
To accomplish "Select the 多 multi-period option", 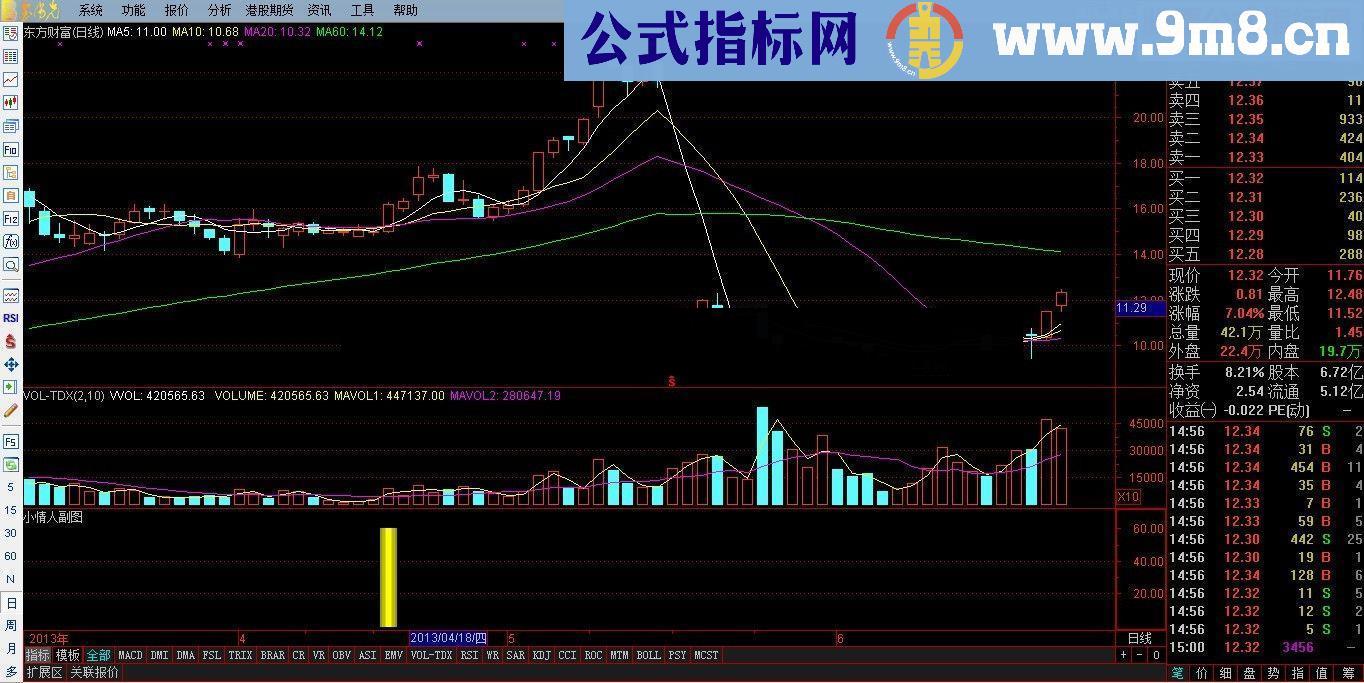I will (11, 672).
